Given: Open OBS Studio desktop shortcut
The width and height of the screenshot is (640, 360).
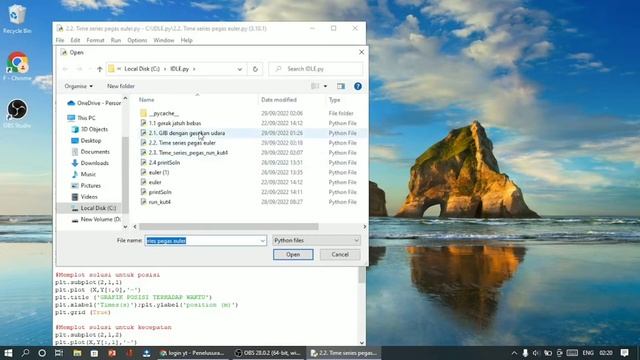Looking at the screenshot, I should (17, 113).
